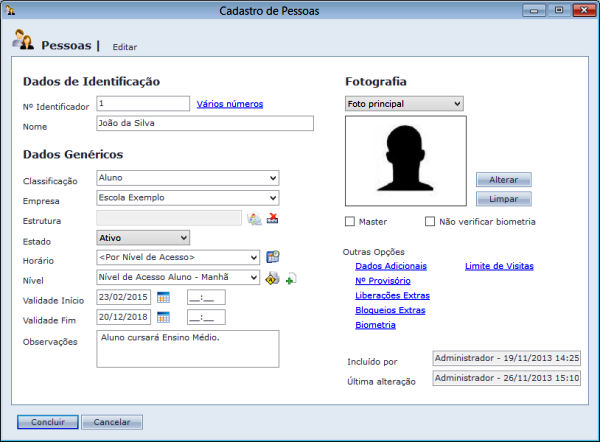The width and height of the screenshot is (600, 442).
Task: Expand the Estado dropdown showing Ativo
Action: click(143, 238)
